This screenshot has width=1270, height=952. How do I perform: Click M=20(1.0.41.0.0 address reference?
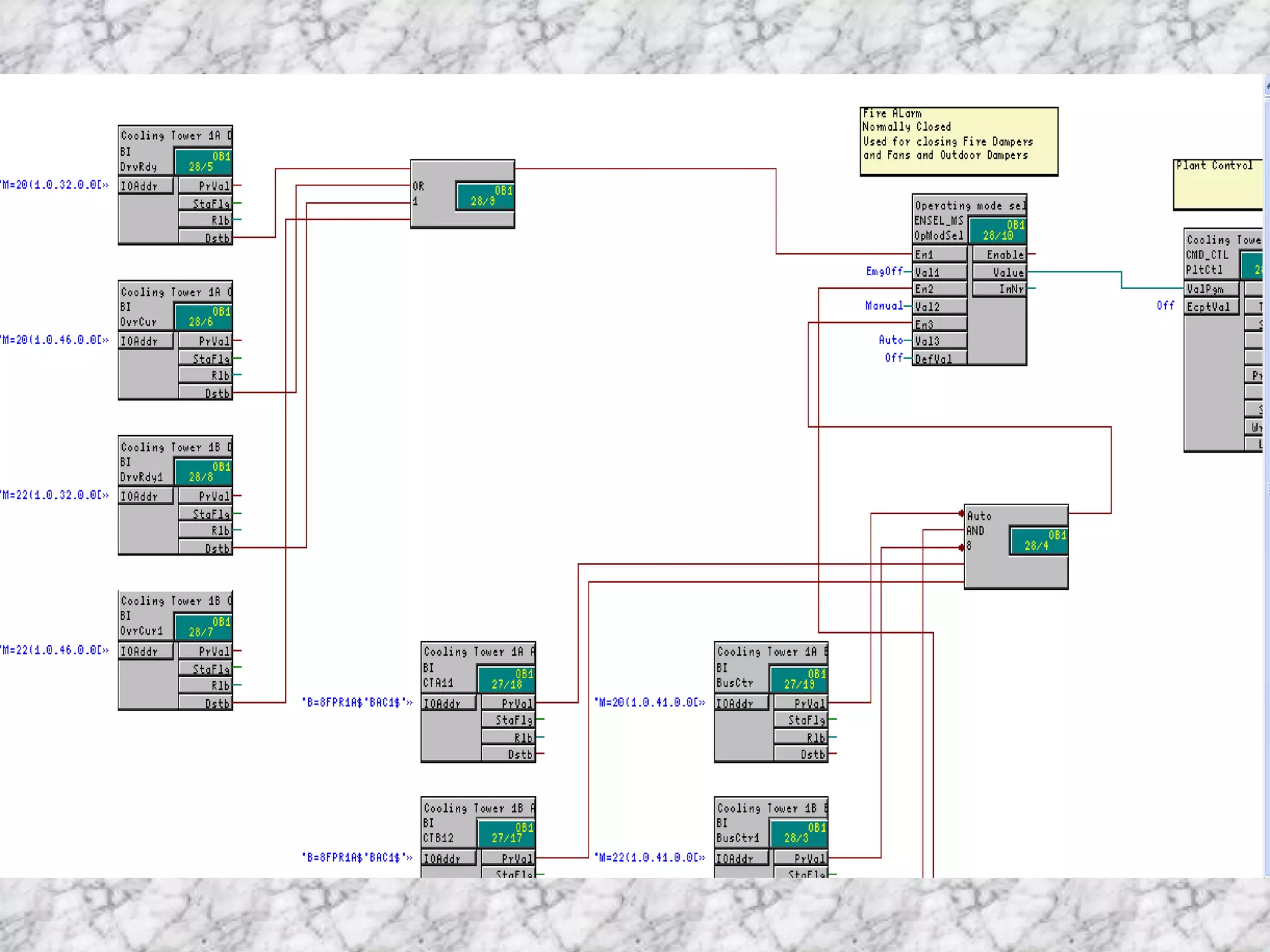pos(649,702)
